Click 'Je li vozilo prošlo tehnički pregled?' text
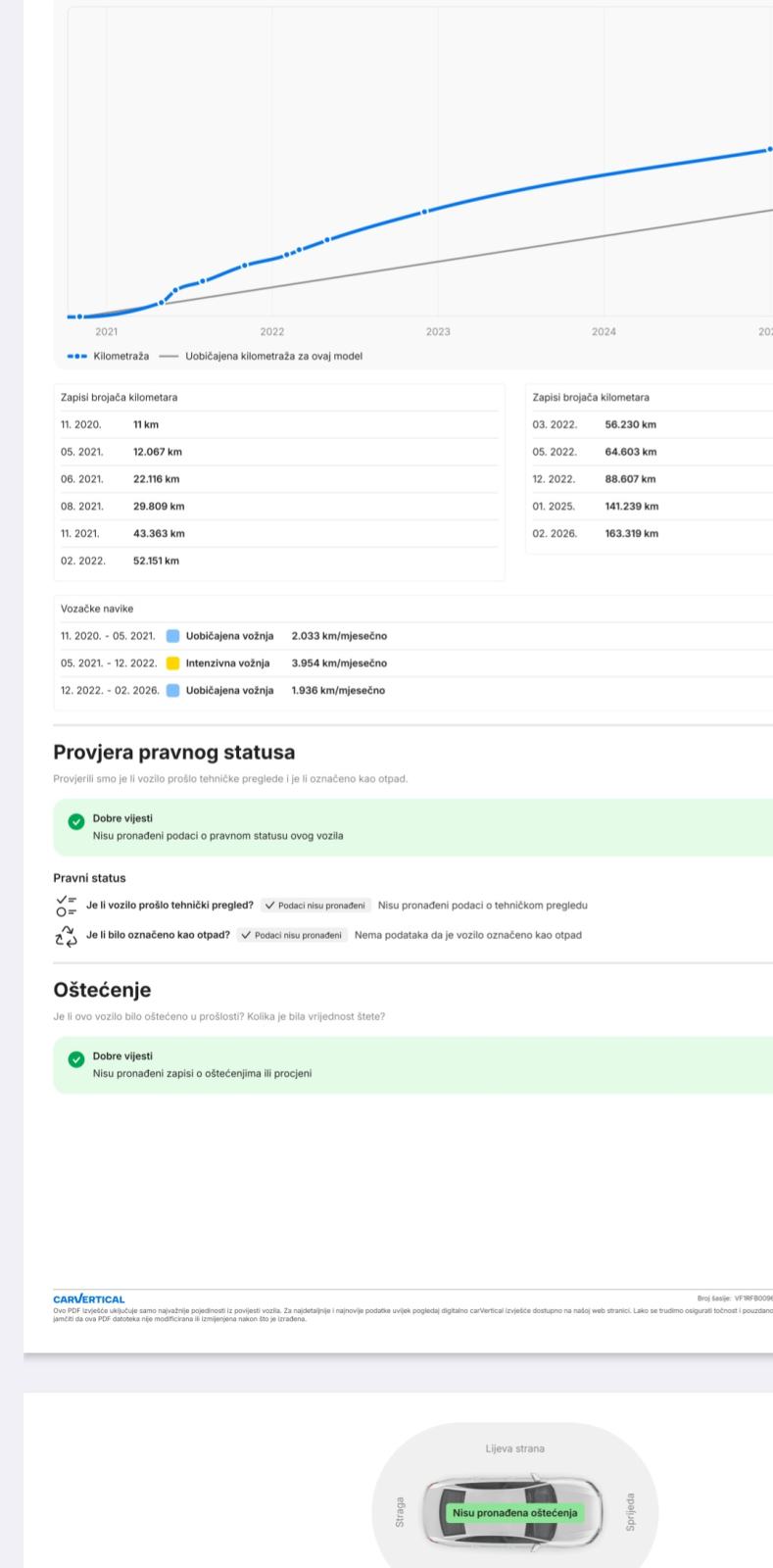 coord(170,906)
